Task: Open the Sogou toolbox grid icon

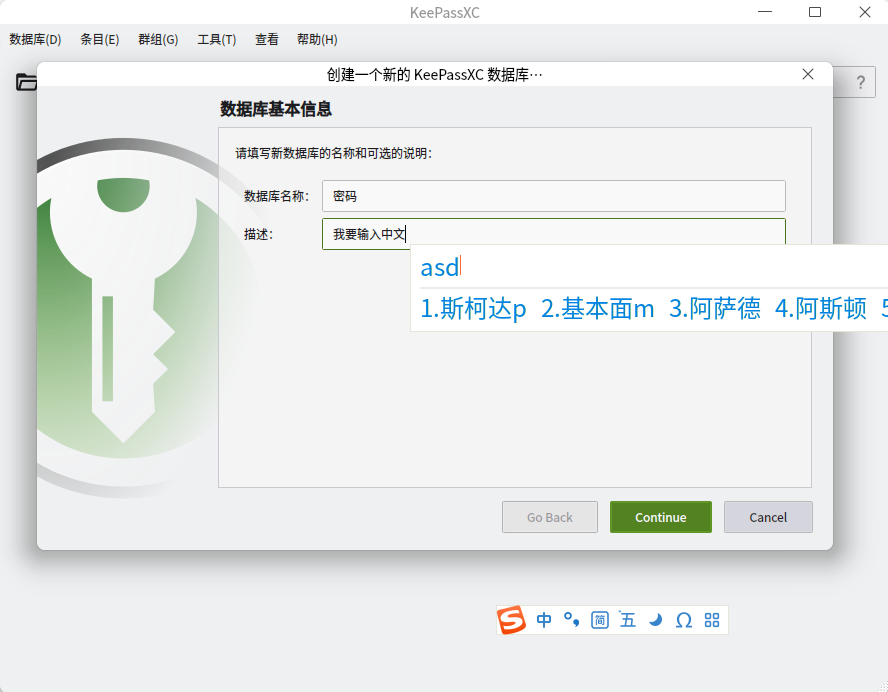Action: pyautogui.click(x=712, y=621)
